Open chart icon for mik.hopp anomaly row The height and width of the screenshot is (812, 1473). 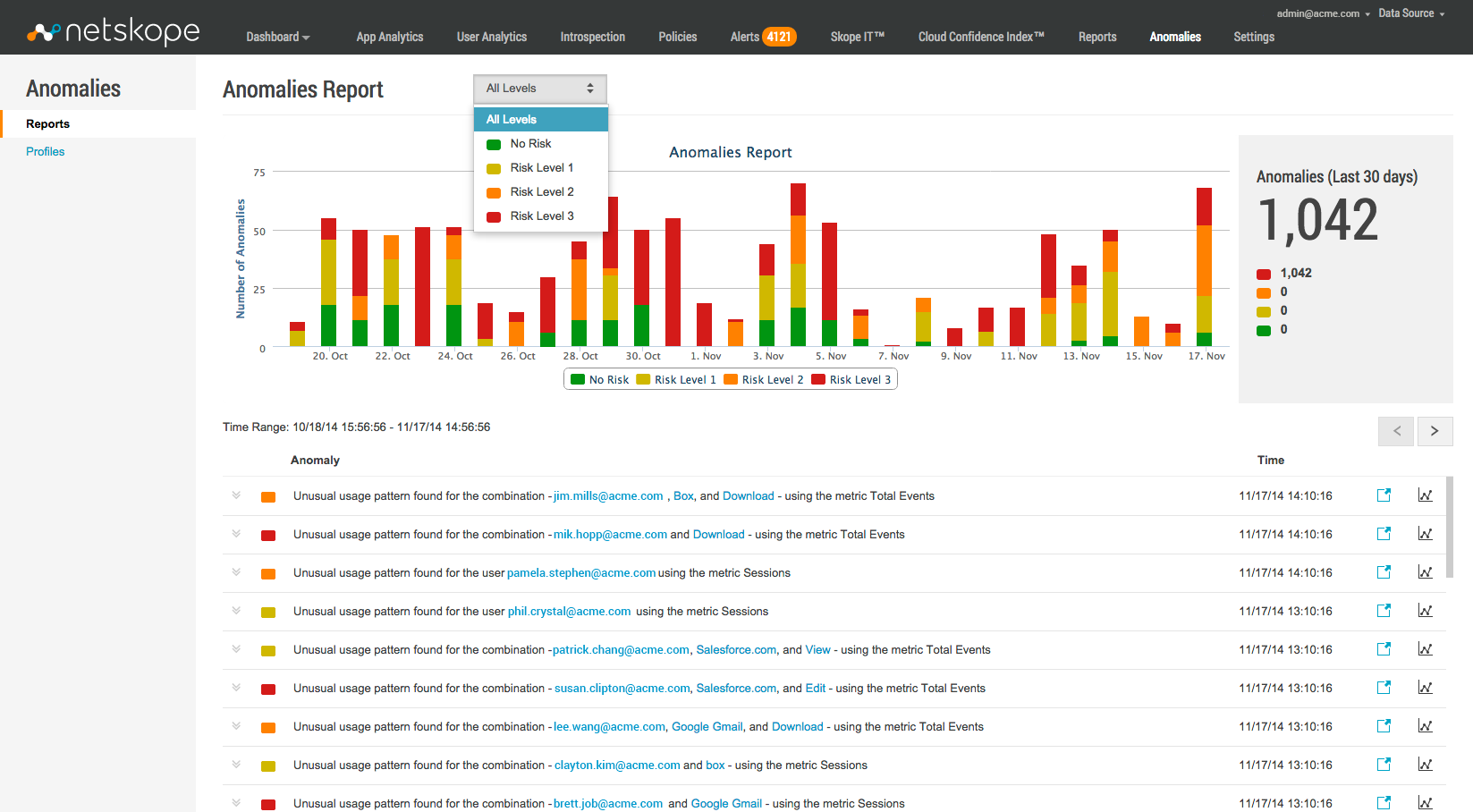point(1425,534)
